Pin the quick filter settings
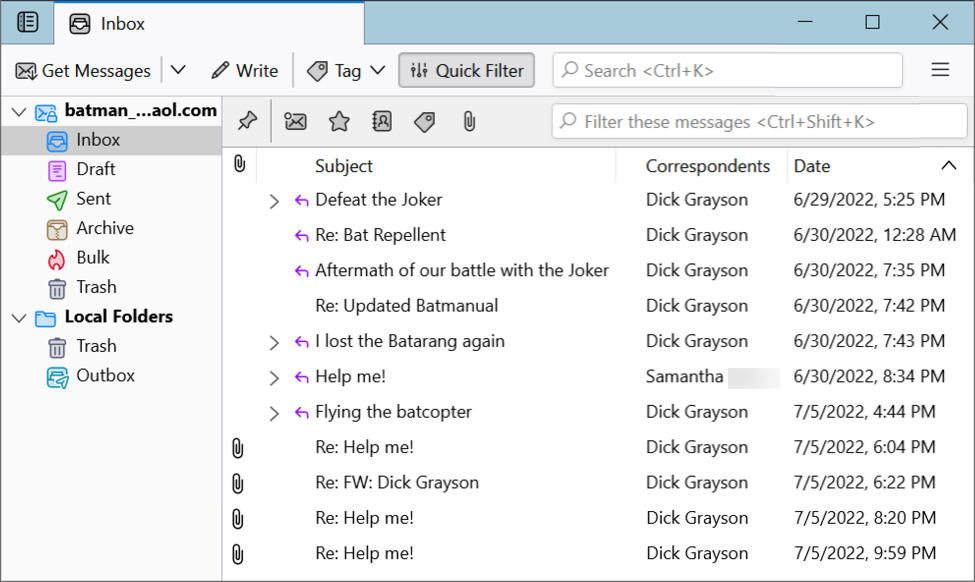Screen dimensions: 975x582 (x=247, y=122)
